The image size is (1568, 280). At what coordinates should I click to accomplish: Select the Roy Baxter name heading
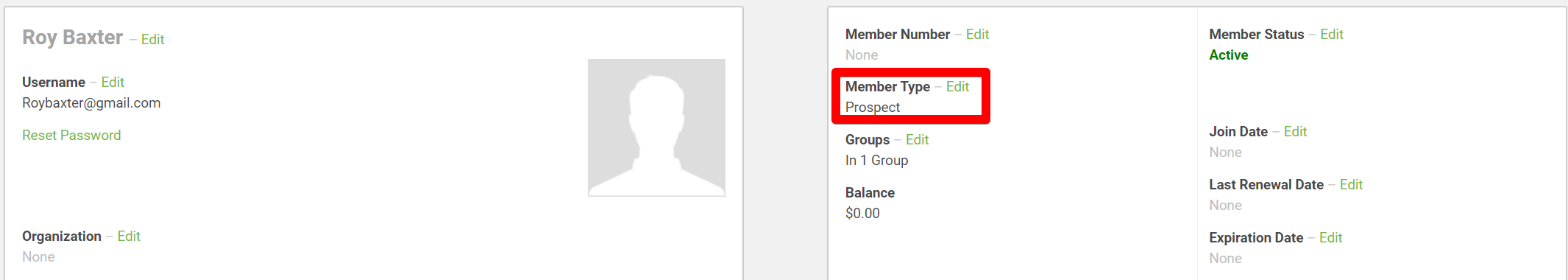point(72,38)
